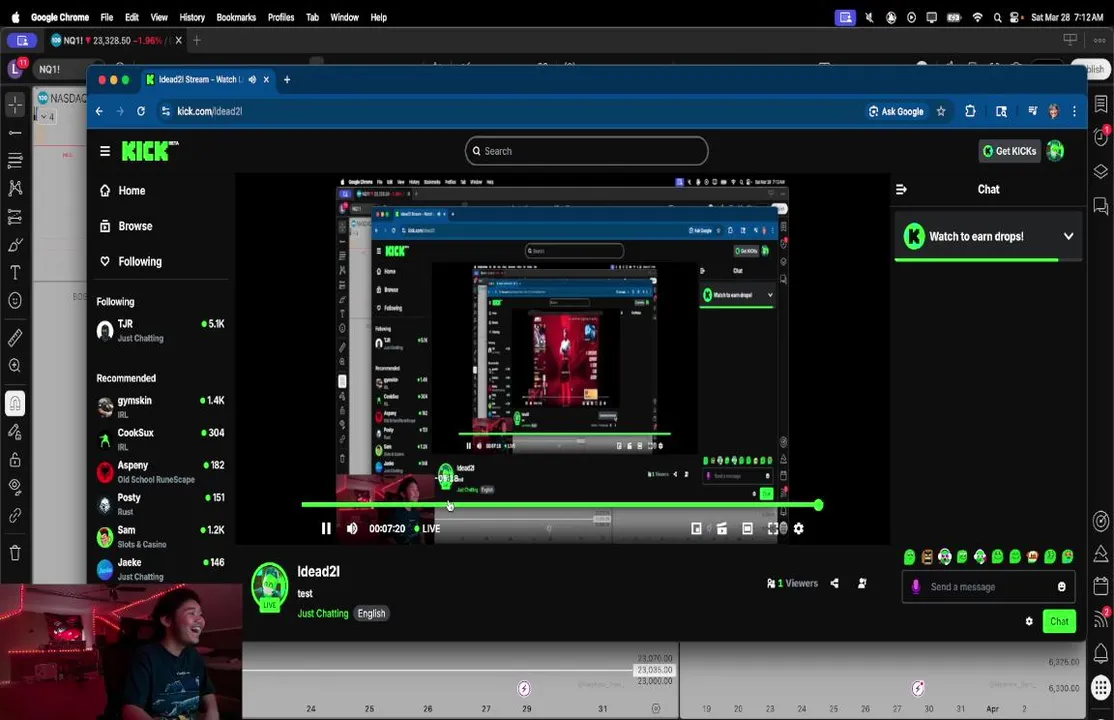
Task: Open the Apple menu
Action: click(16, 17)
